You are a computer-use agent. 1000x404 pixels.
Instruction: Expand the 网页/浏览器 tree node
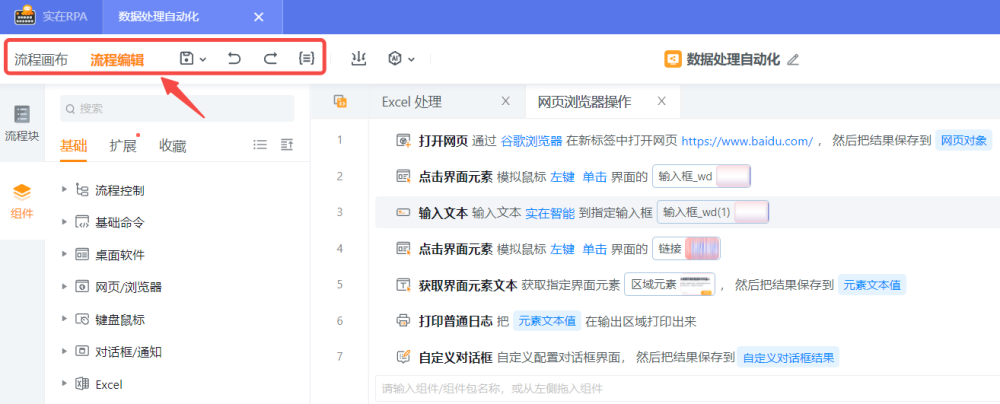[65, 287]
